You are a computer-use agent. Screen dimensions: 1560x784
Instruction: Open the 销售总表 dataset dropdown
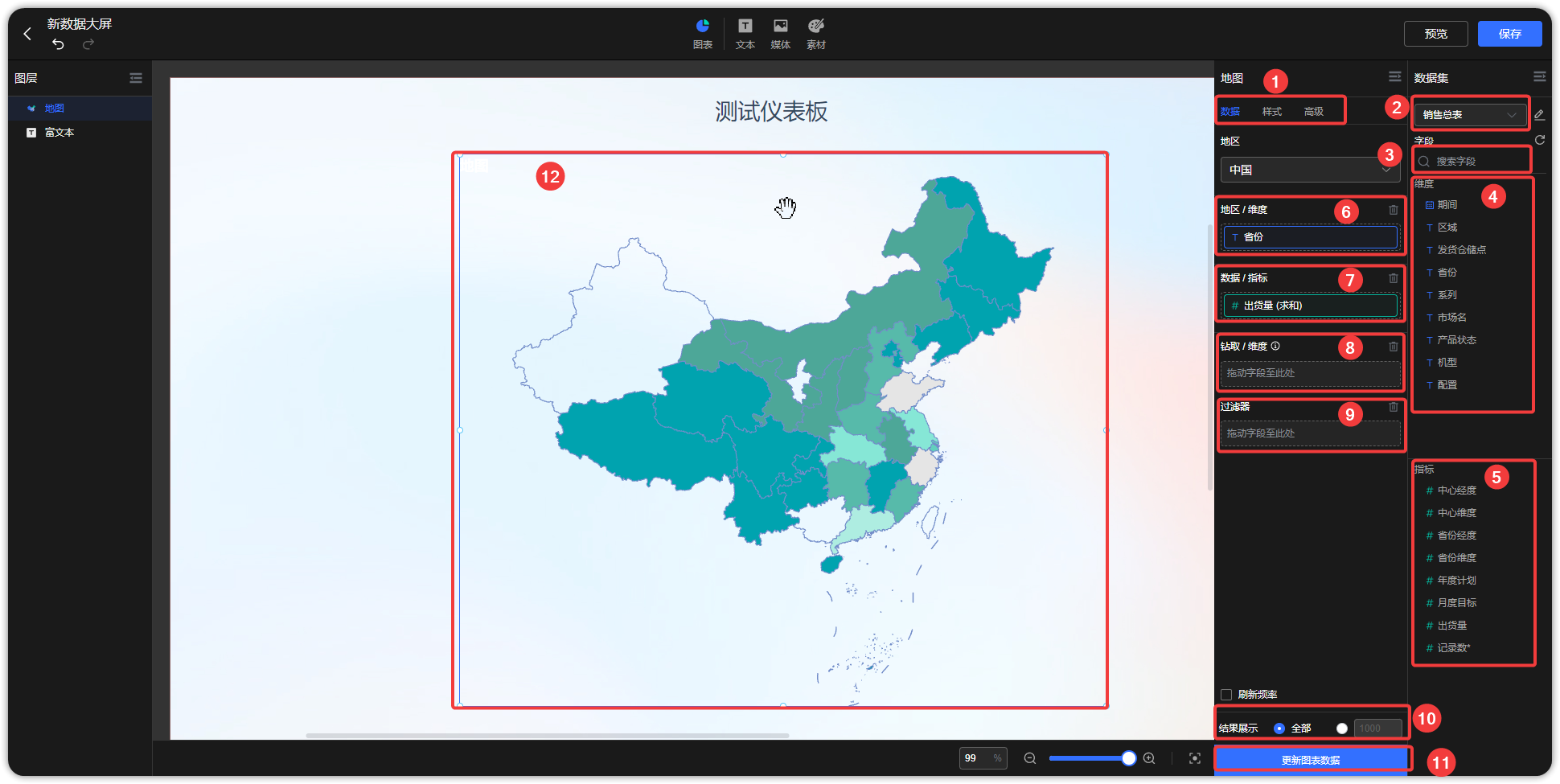tap(1471, 114)
